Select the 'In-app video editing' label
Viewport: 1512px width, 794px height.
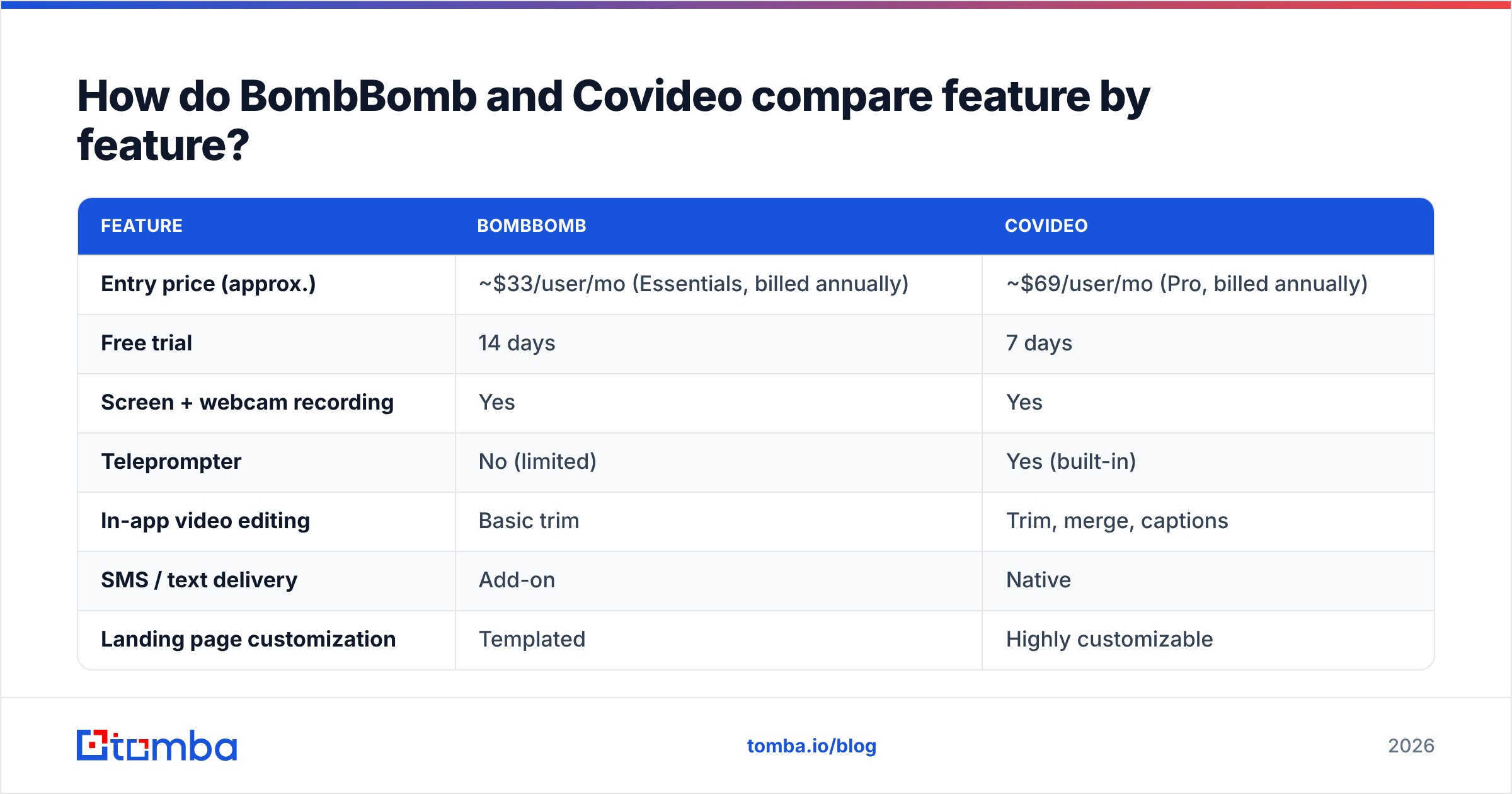point(205,521)
